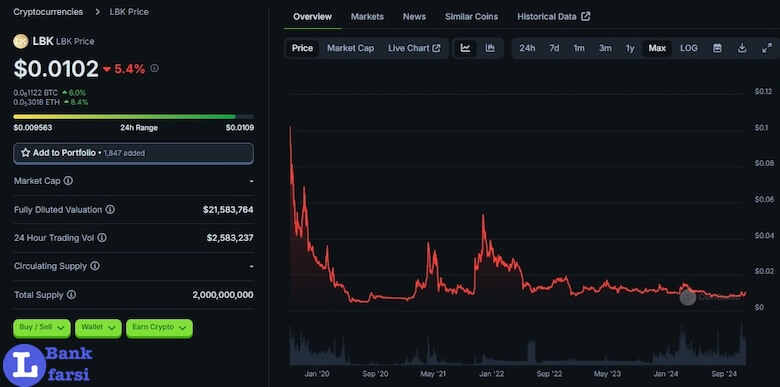Expand the Buy / Sell dropdown
780x387 pixels.
coord(42,328)
